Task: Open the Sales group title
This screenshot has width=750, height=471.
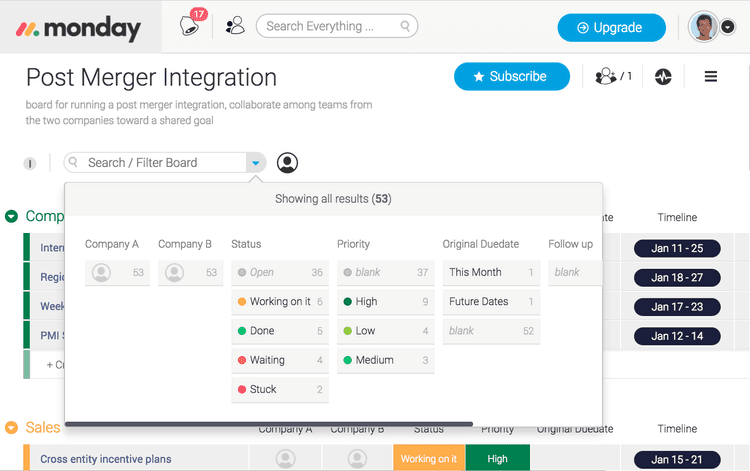Action: coord(43,427)
